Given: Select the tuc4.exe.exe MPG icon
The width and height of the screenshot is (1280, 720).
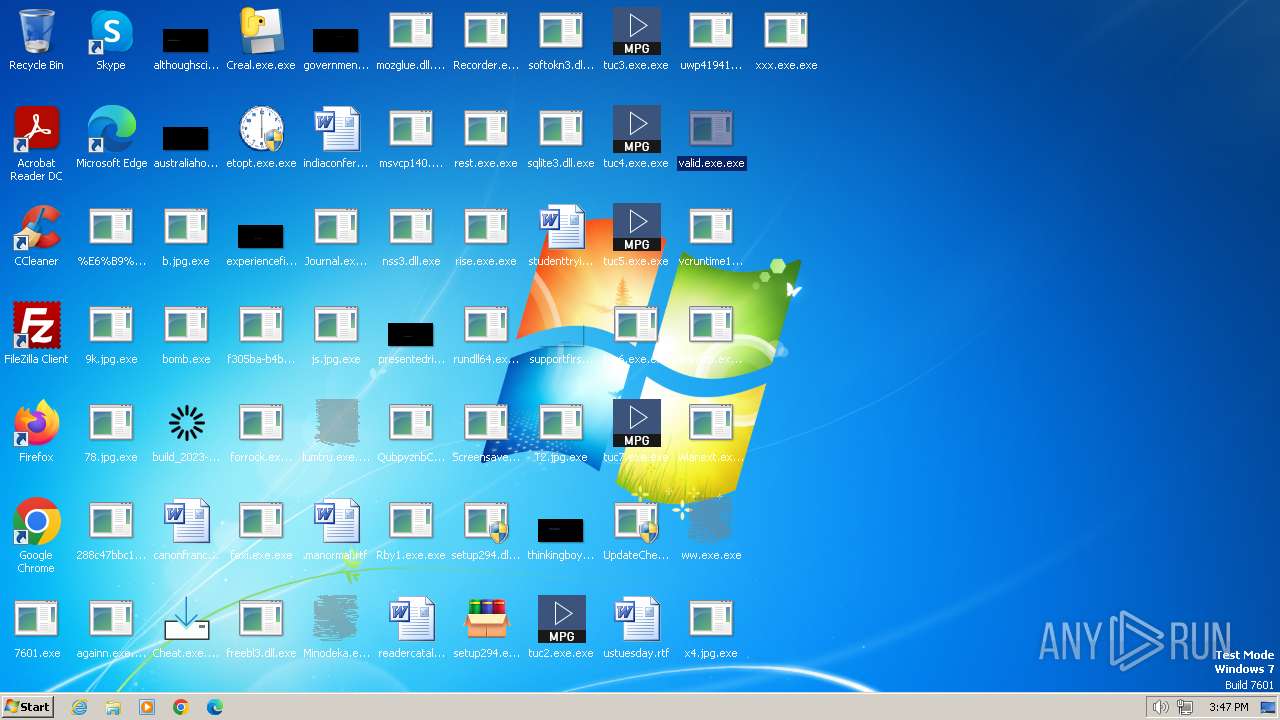Looking at the screenshot, I should click(636, 129).
